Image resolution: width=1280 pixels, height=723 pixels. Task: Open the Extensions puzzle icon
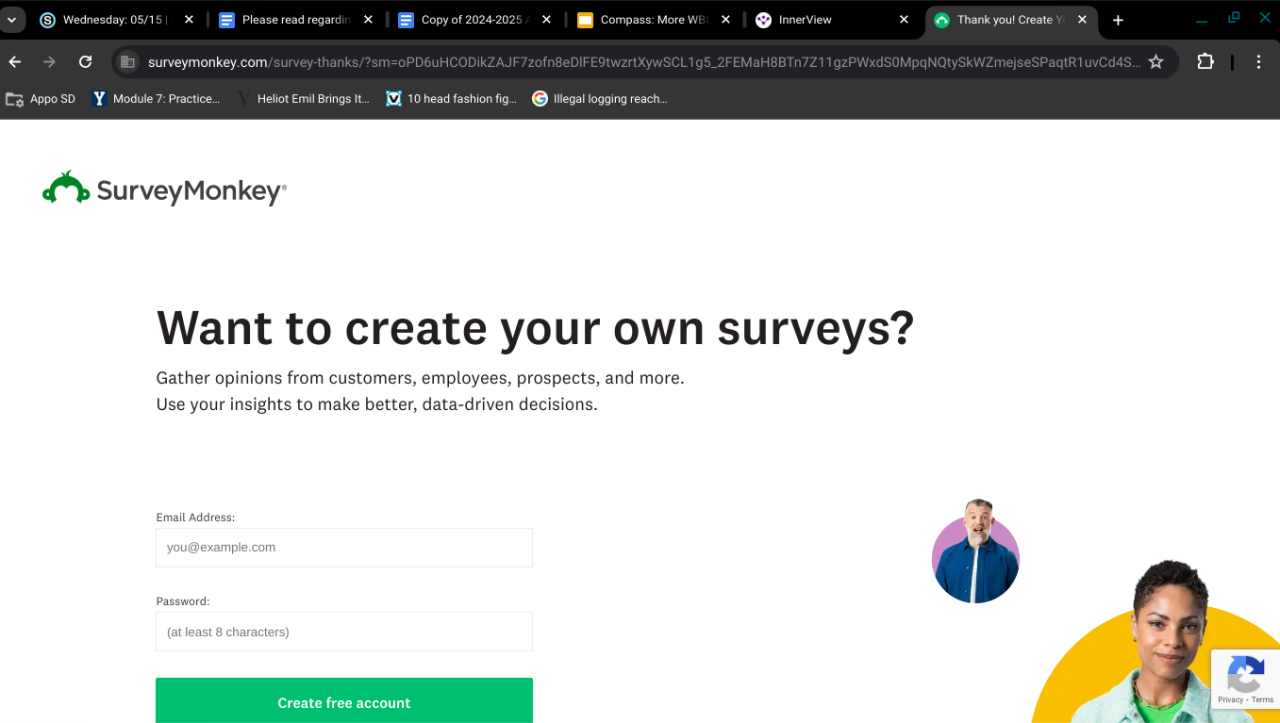tap(1205, 62)
